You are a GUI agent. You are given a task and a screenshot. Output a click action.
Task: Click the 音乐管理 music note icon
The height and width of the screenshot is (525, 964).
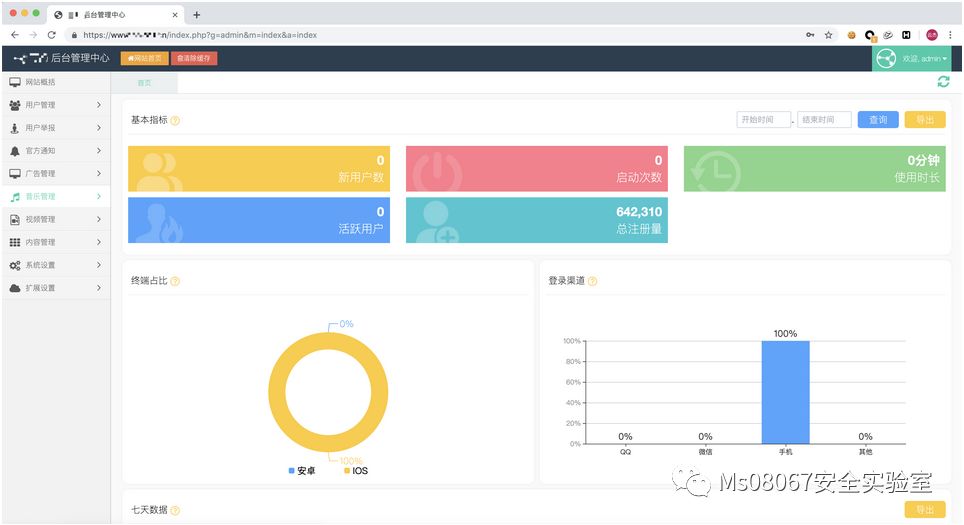[15, 197]
